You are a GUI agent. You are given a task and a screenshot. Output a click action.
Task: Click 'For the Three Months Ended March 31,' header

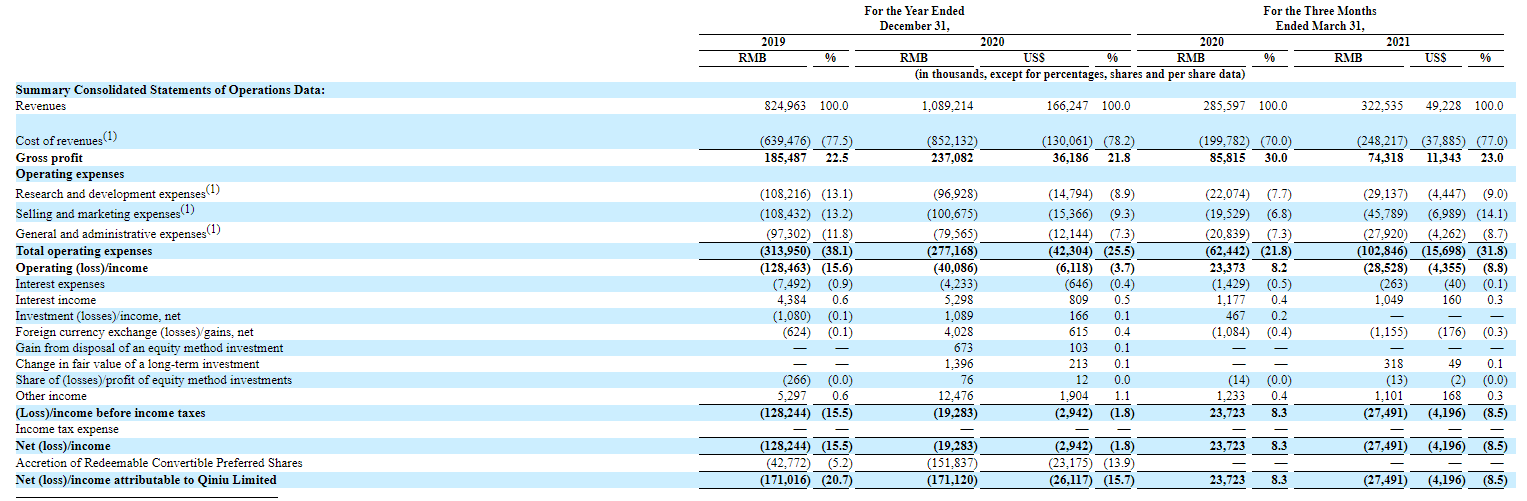click(x=1319, y=18)
